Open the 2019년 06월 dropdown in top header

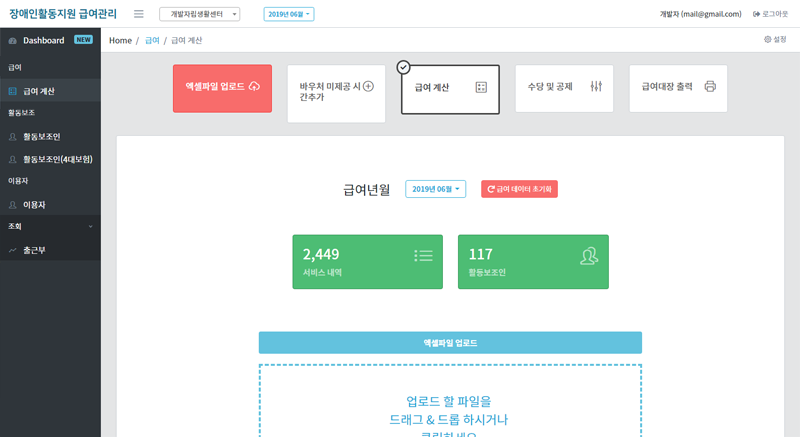click(288, 14)
